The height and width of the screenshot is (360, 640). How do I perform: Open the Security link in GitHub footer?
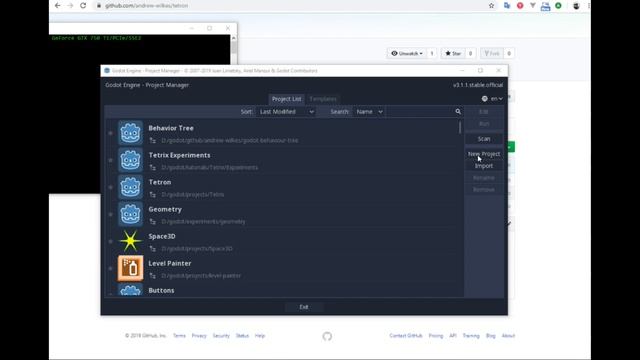221,336
